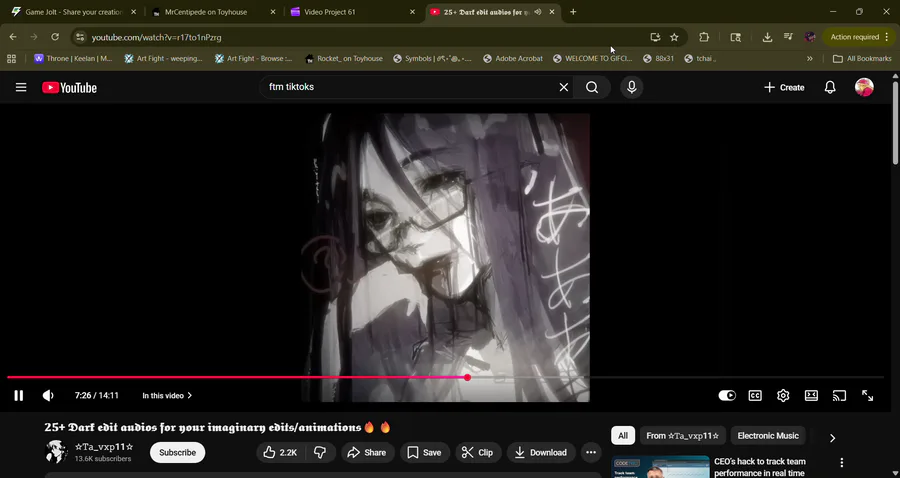Viewport: 900px width, 478px height.
Task: Download the video
Action: (541, 452)
